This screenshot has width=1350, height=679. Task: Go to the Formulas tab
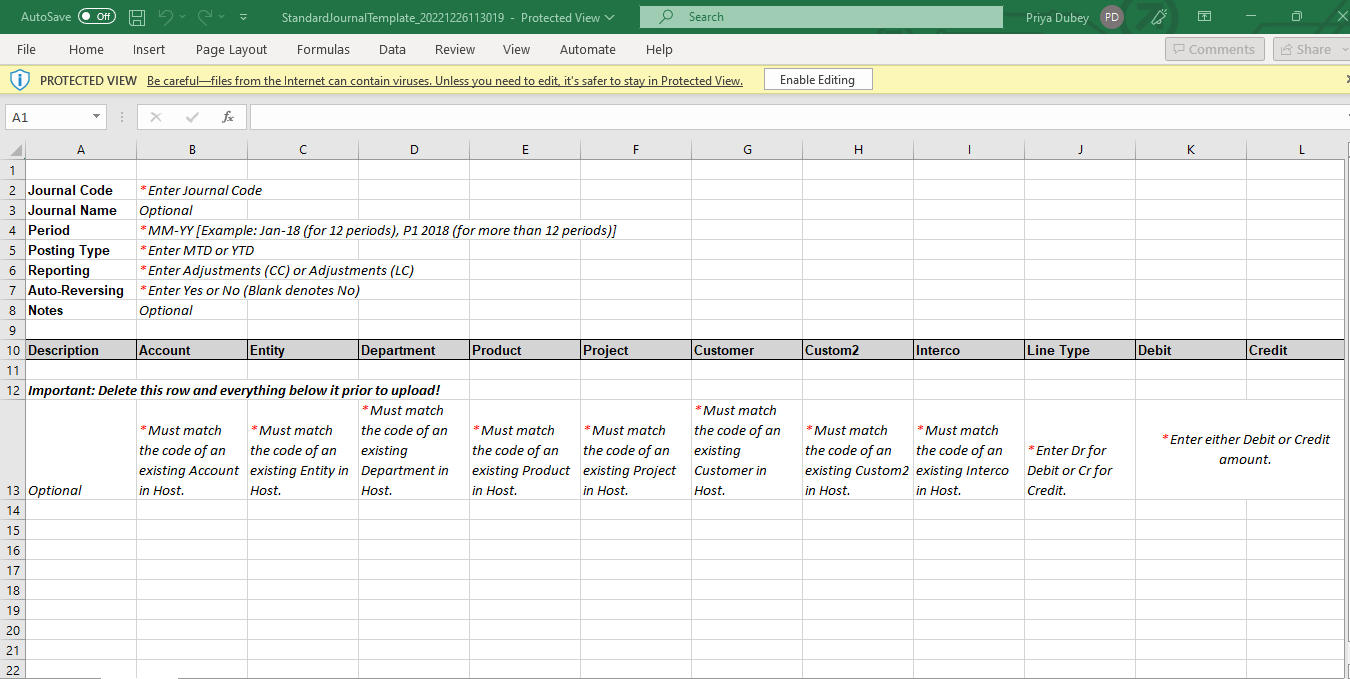[x=323, y=49]
